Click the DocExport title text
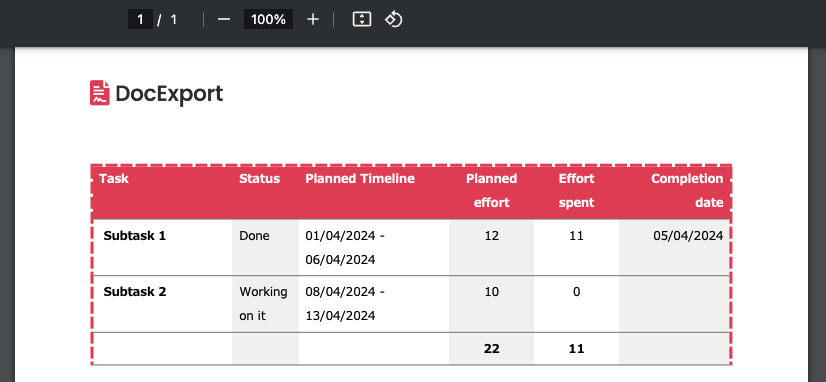Viewport: 826px width, 382px height. [169, 94]
